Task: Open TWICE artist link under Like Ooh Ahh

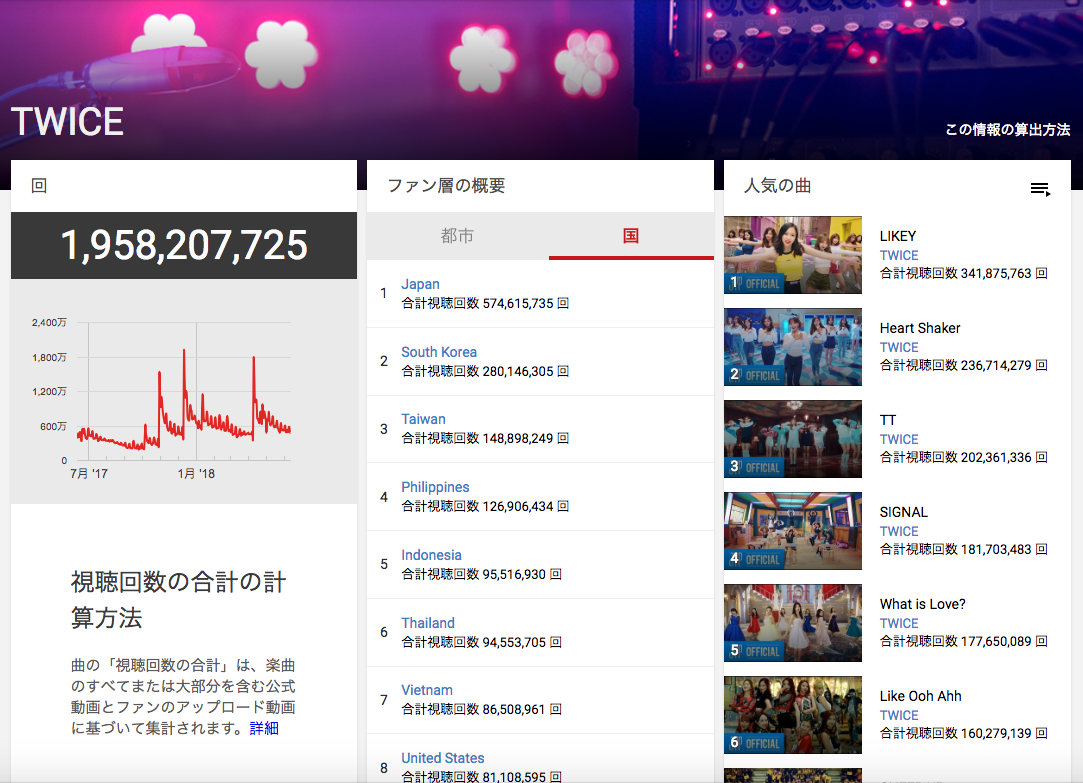Action: (x=899, y=715)
